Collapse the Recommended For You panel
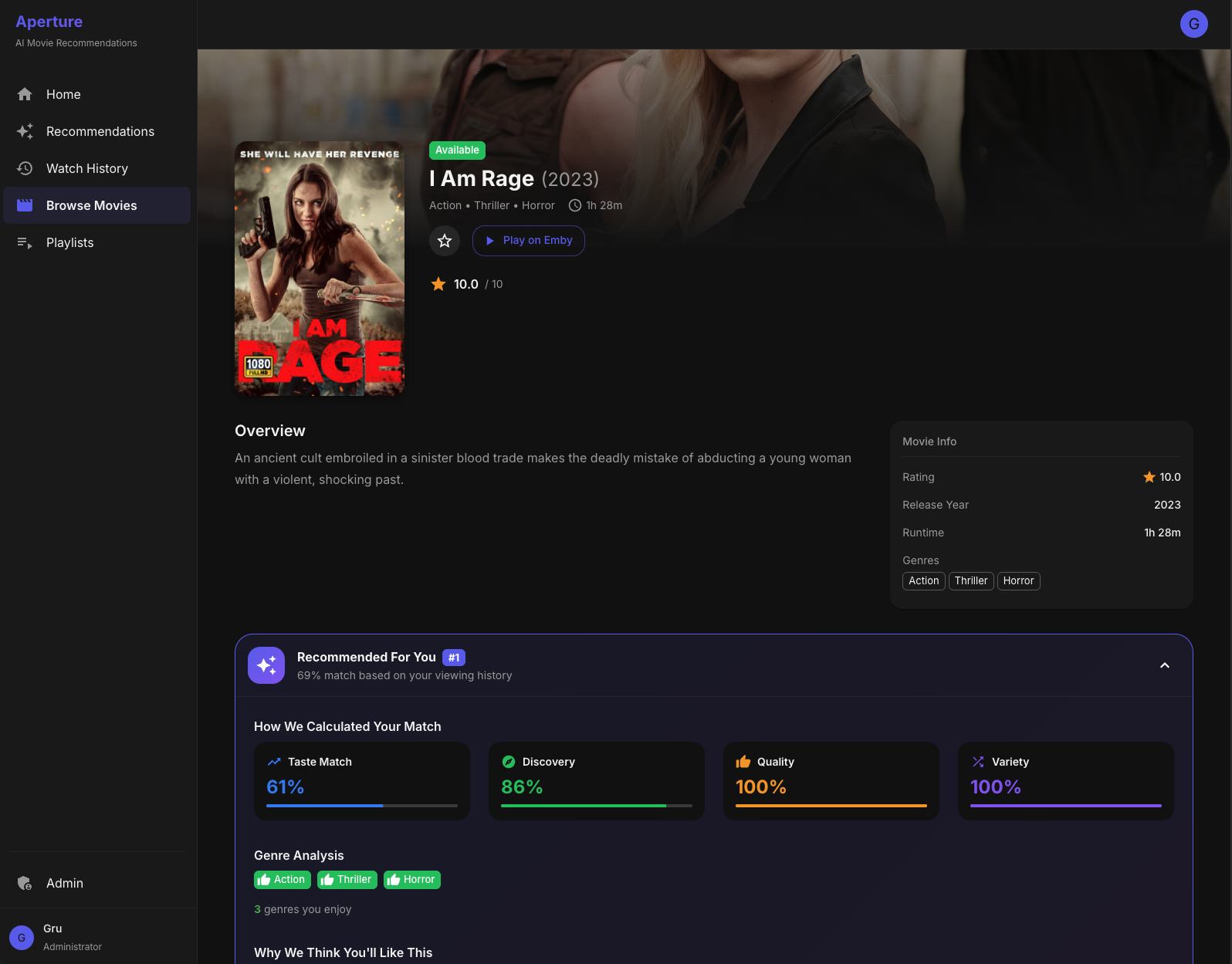This screenshot has width=1232, height=964. (1165, 665)
